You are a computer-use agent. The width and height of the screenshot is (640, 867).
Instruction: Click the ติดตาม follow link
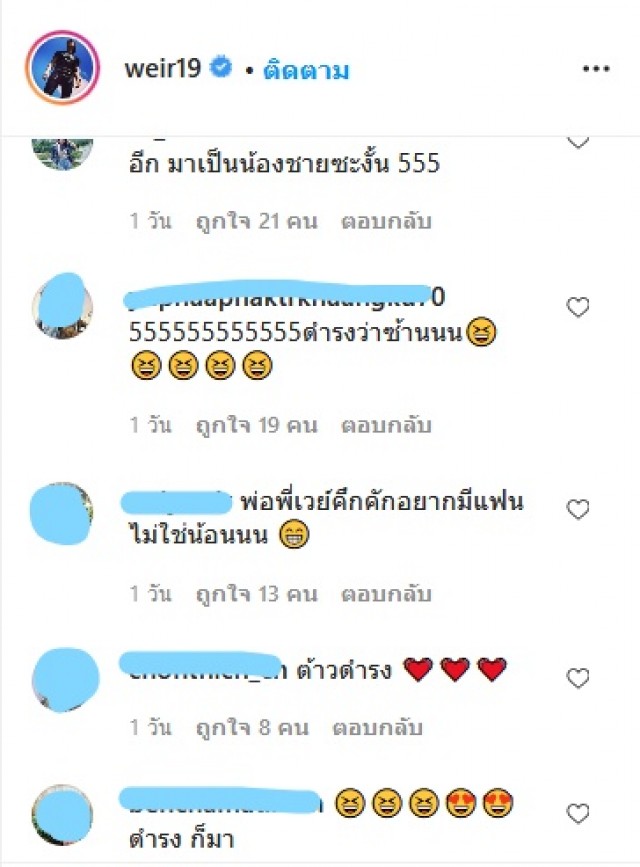point(306,71)
